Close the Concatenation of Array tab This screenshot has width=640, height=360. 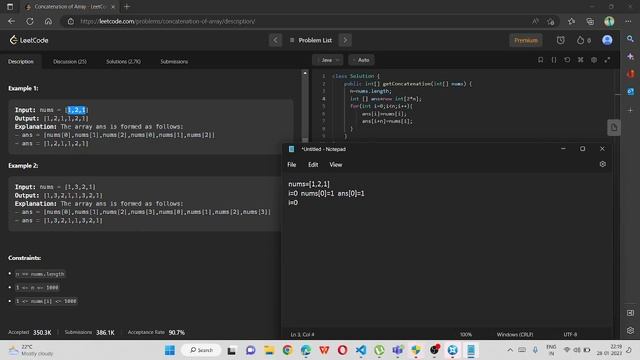click(x=113, y=7)
